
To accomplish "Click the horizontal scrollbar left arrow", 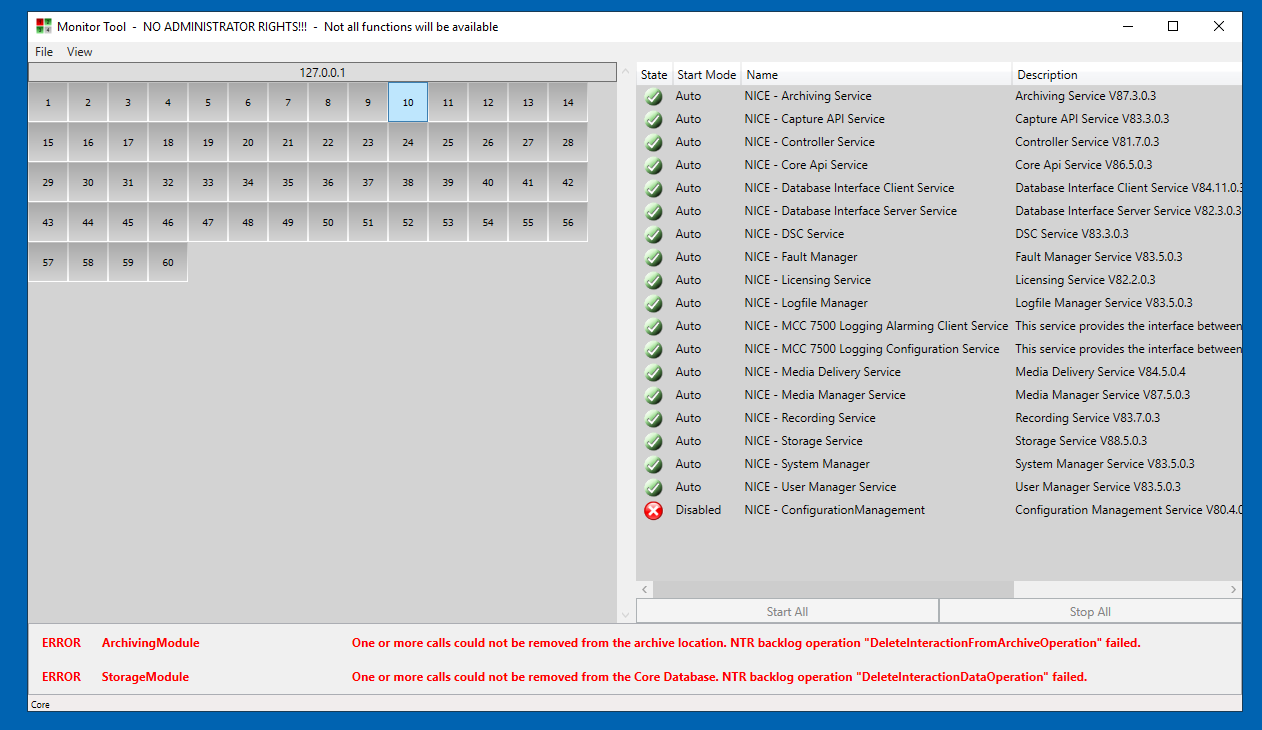I will click(x=645, y=590).
